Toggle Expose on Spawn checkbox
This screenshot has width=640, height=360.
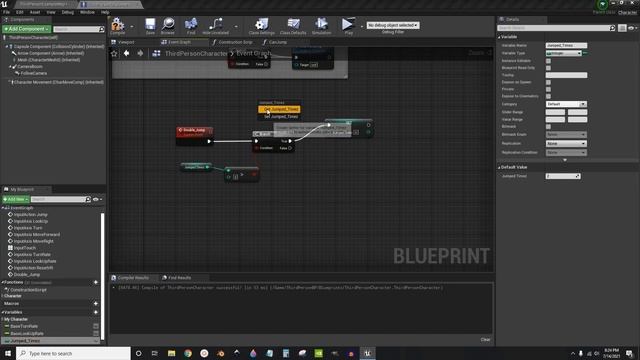point(548,82)
